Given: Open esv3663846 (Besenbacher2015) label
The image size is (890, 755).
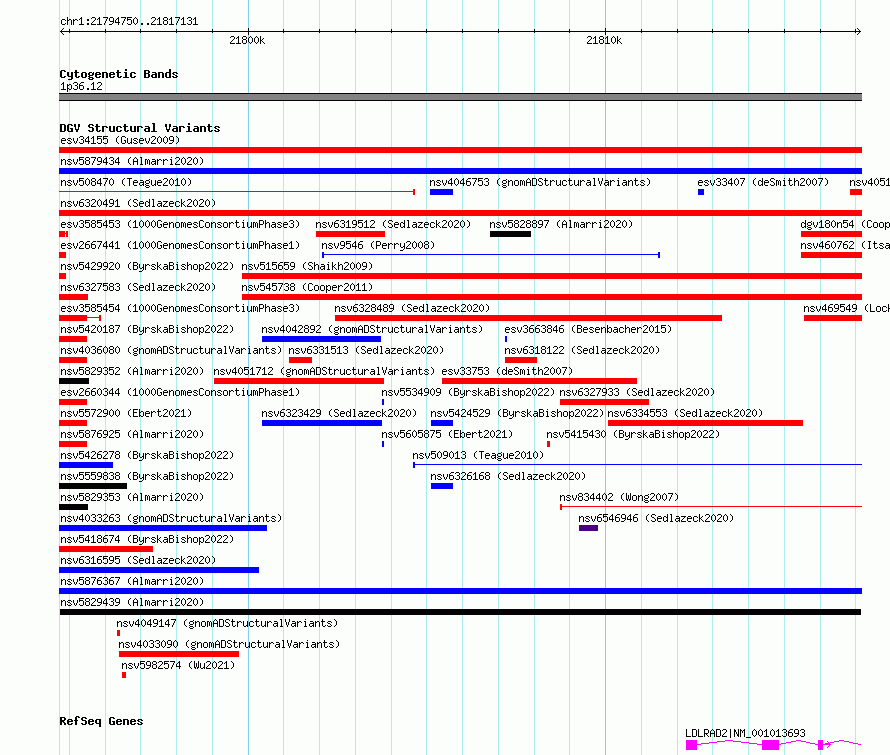Looking at the screenshot, I should (x=588, y=329).
